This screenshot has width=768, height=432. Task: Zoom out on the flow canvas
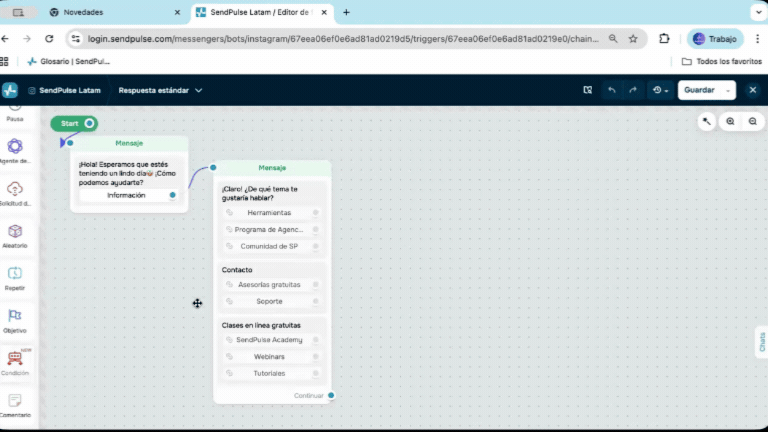coord(753,121)
